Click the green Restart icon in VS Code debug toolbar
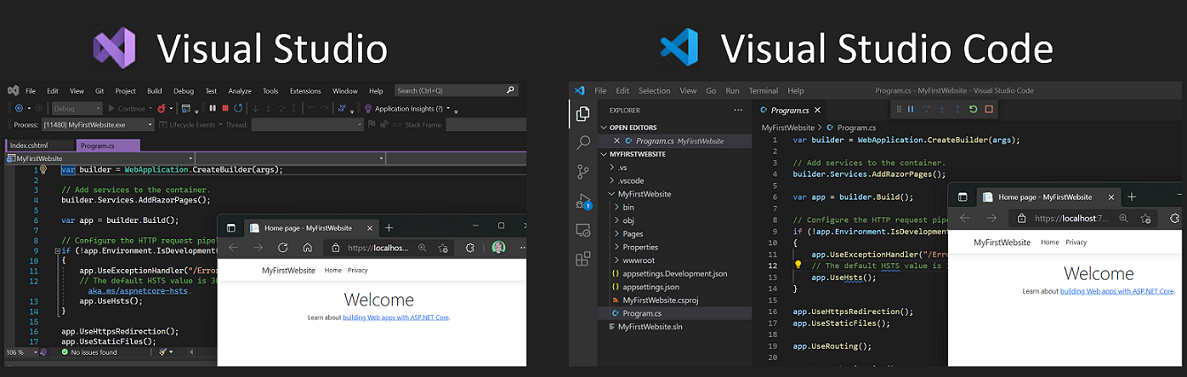 click(974, 109)
